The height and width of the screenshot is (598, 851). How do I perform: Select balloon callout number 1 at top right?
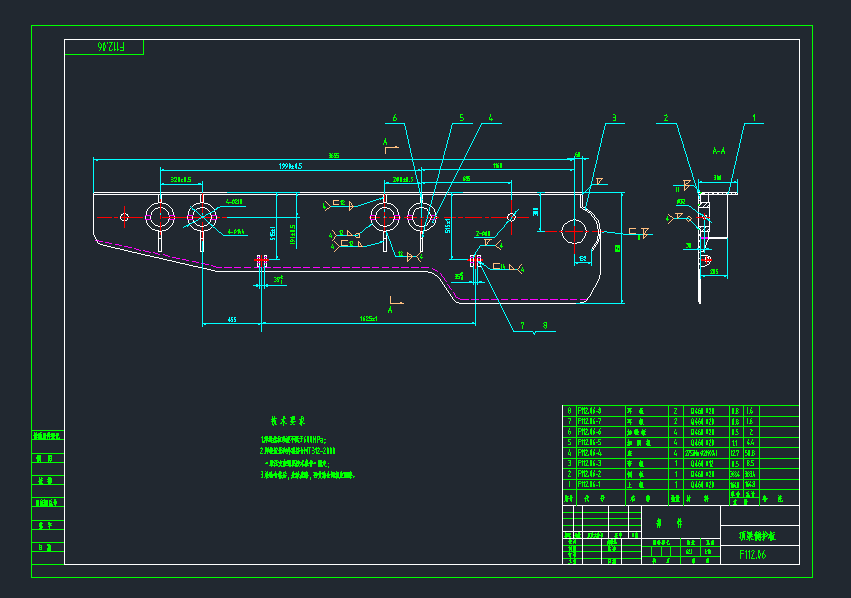[755, 117]
